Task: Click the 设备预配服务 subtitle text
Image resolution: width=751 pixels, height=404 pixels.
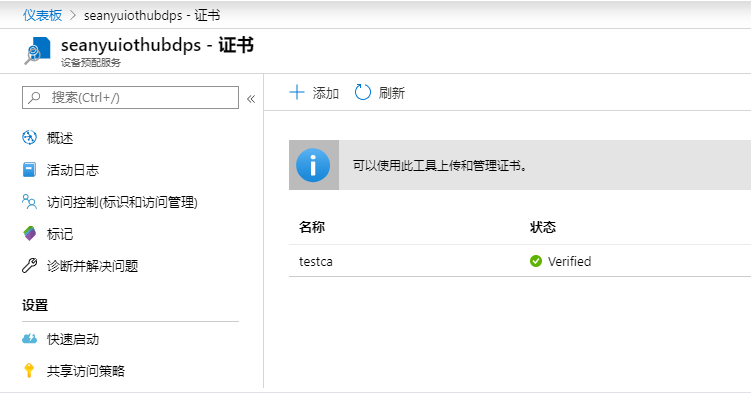Action: tap(91, 63)
